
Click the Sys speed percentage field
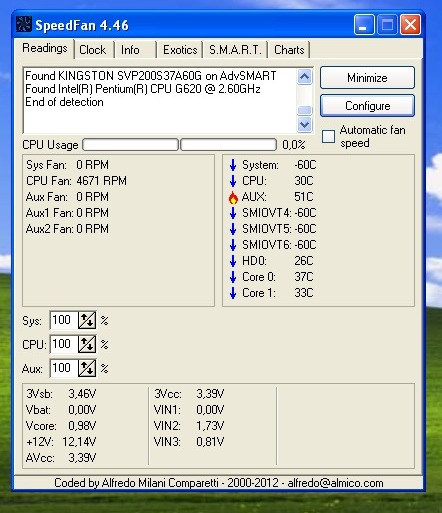click(x=64, y=320)
